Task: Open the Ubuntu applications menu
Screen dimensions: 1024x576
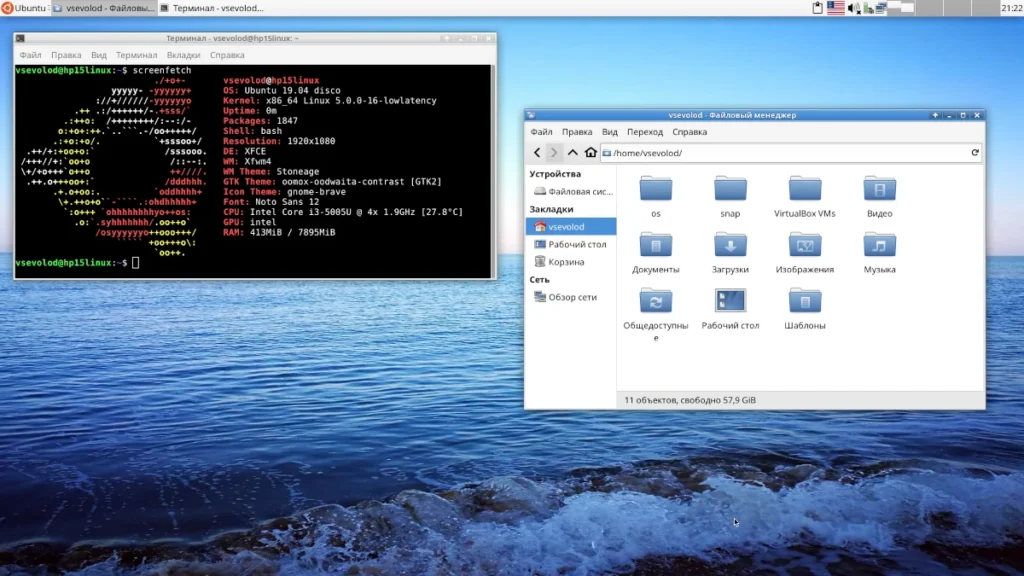Action: click(x=24, y=8)
